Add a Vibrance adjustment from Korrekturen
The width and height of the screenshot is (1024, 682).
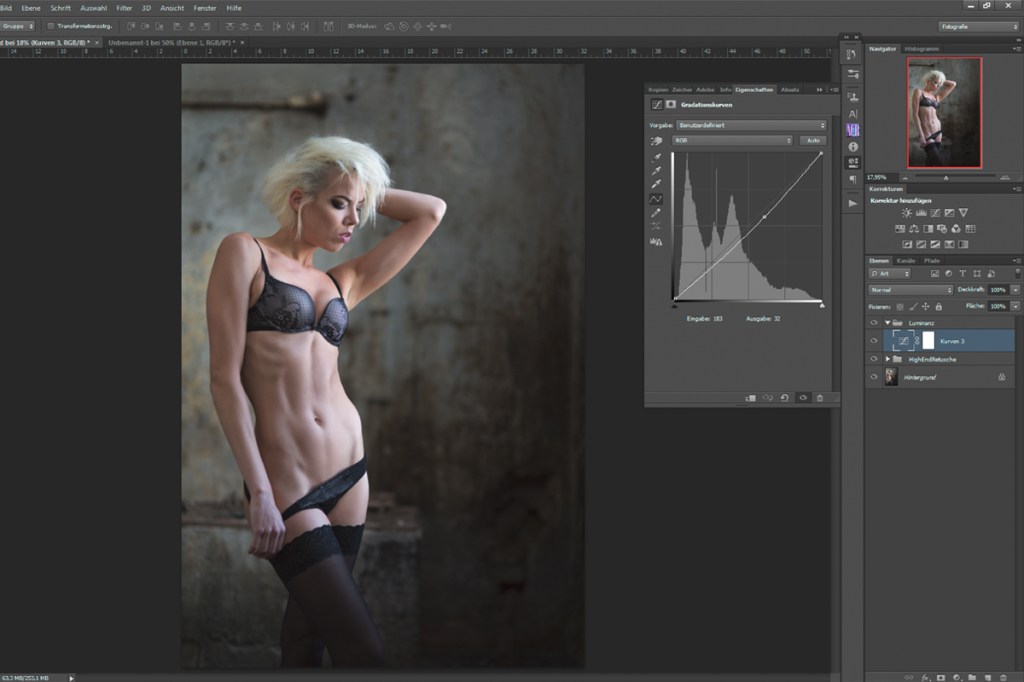(963, 213)
